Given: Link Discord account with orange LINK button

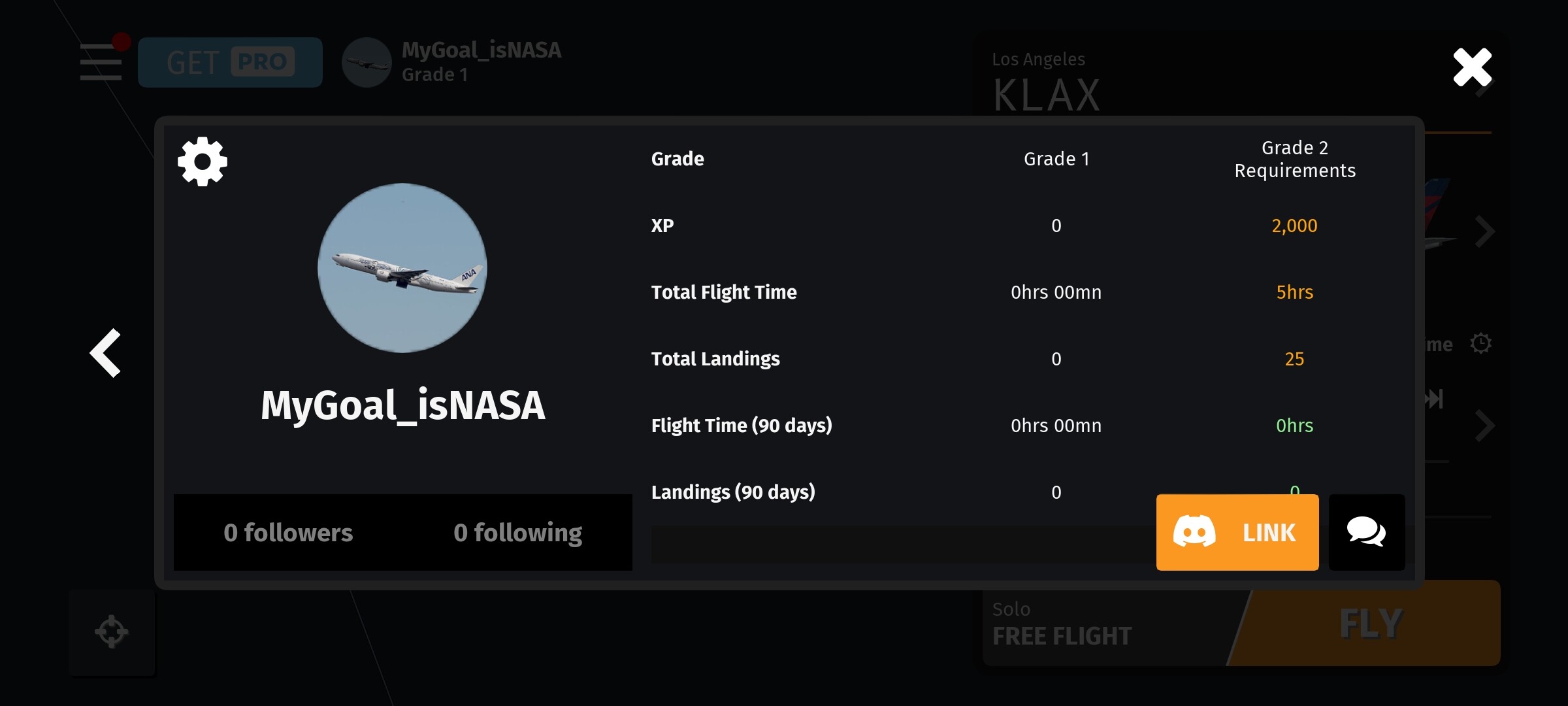Looking at the screenshot, I should point(1237,532).
